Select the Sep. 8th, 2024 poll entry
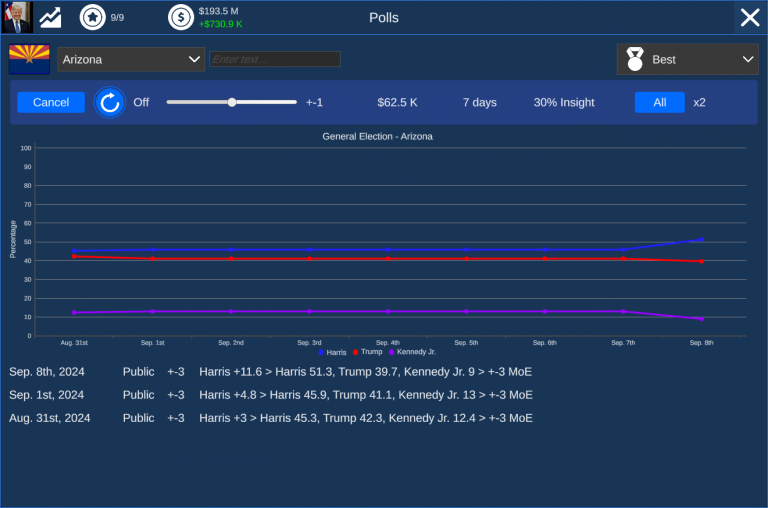Viewport: 768px width, 508px height. [x=270, y=371]
